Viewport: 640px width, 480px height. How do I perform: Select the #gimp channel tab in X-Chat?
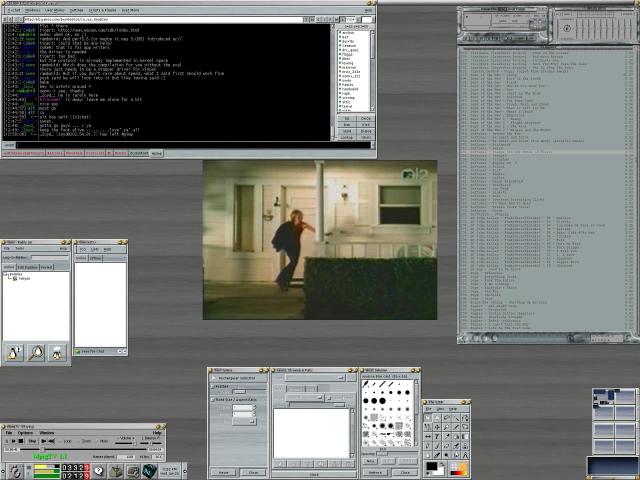(x=157, y=153)
